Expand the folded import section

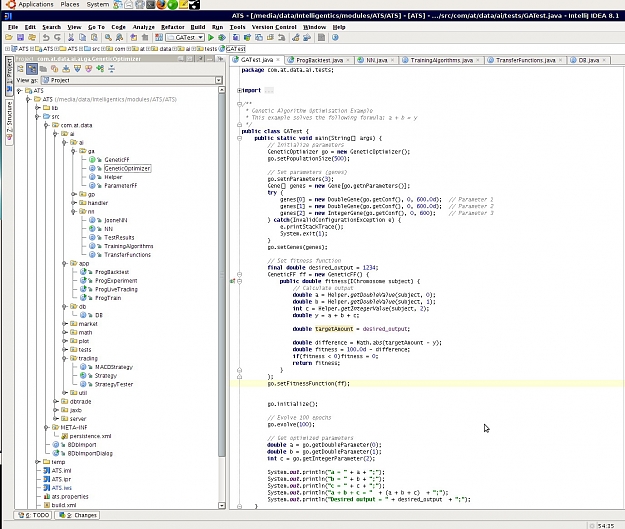239,90
